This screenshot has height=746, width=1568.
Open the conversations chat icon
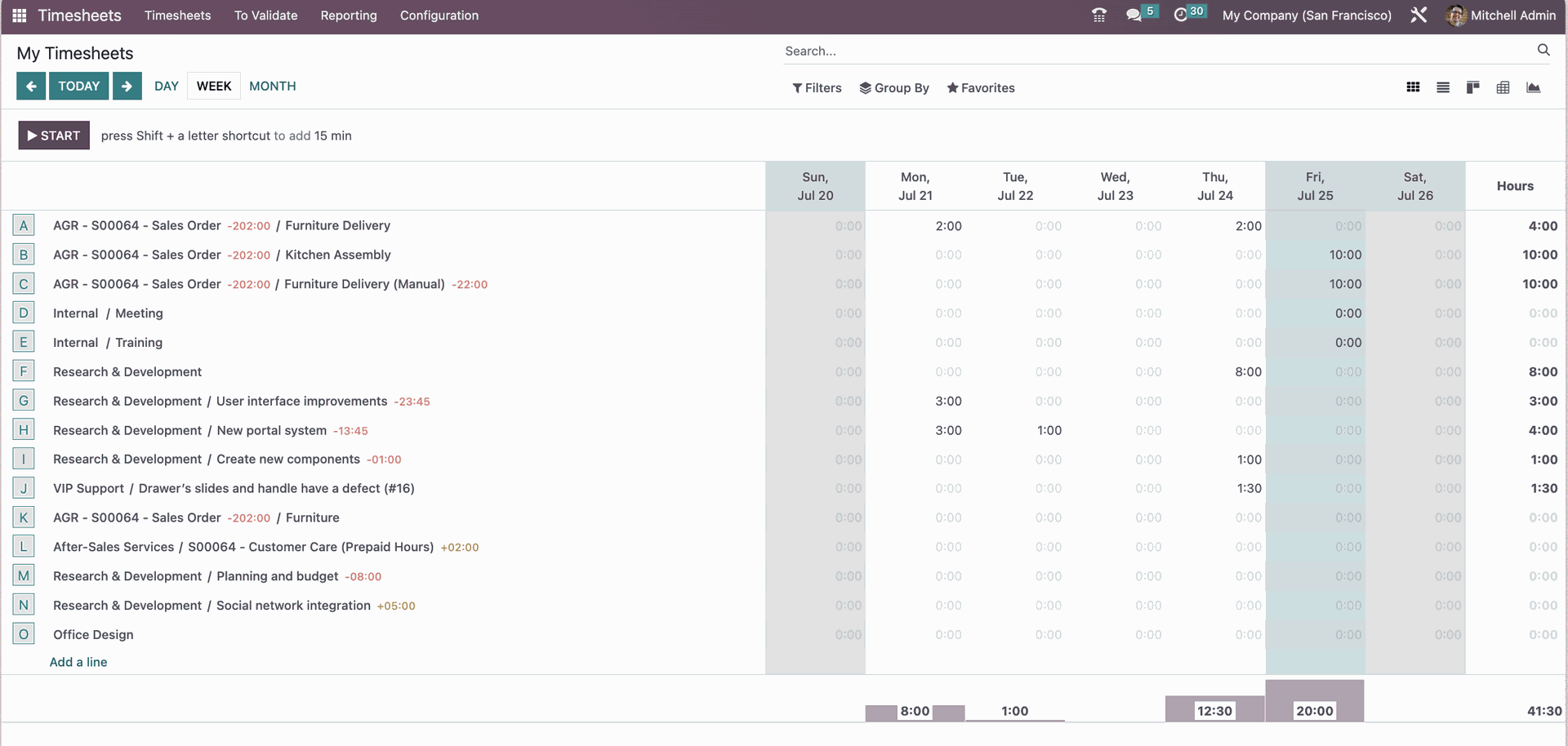point(1134,16)
